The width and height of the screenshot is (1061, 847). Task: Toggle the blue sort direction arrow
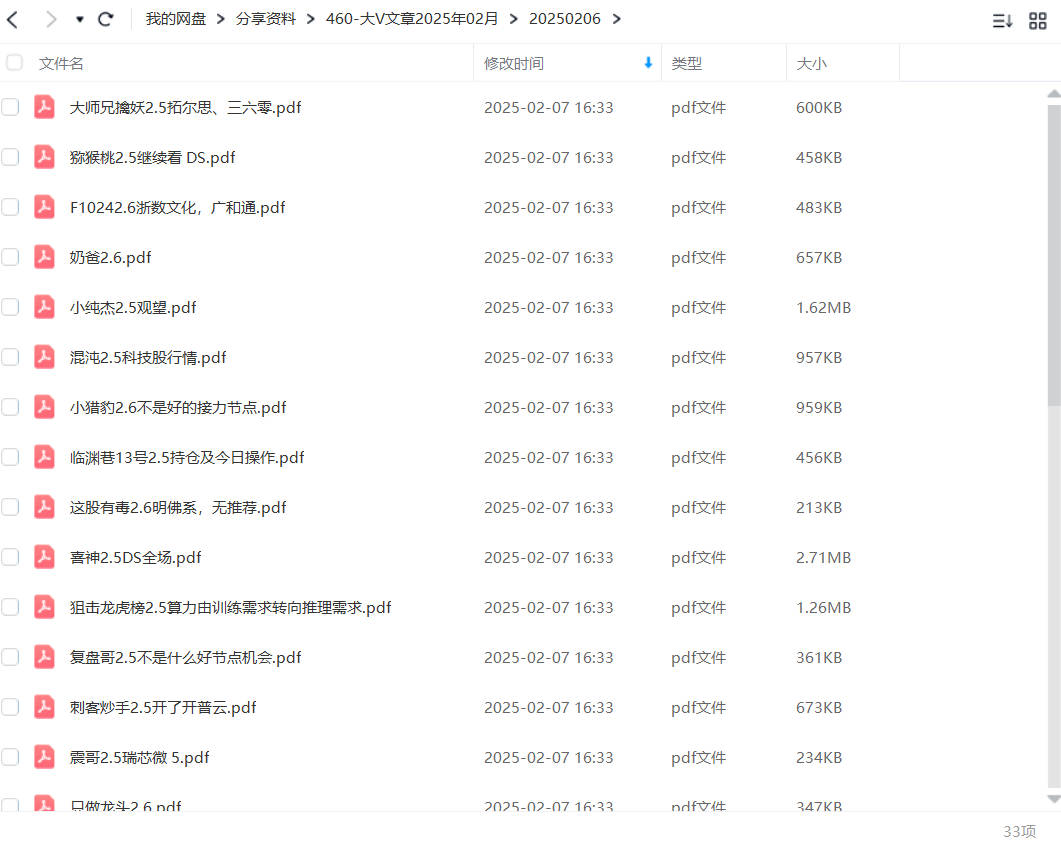(x=648, y=63)
